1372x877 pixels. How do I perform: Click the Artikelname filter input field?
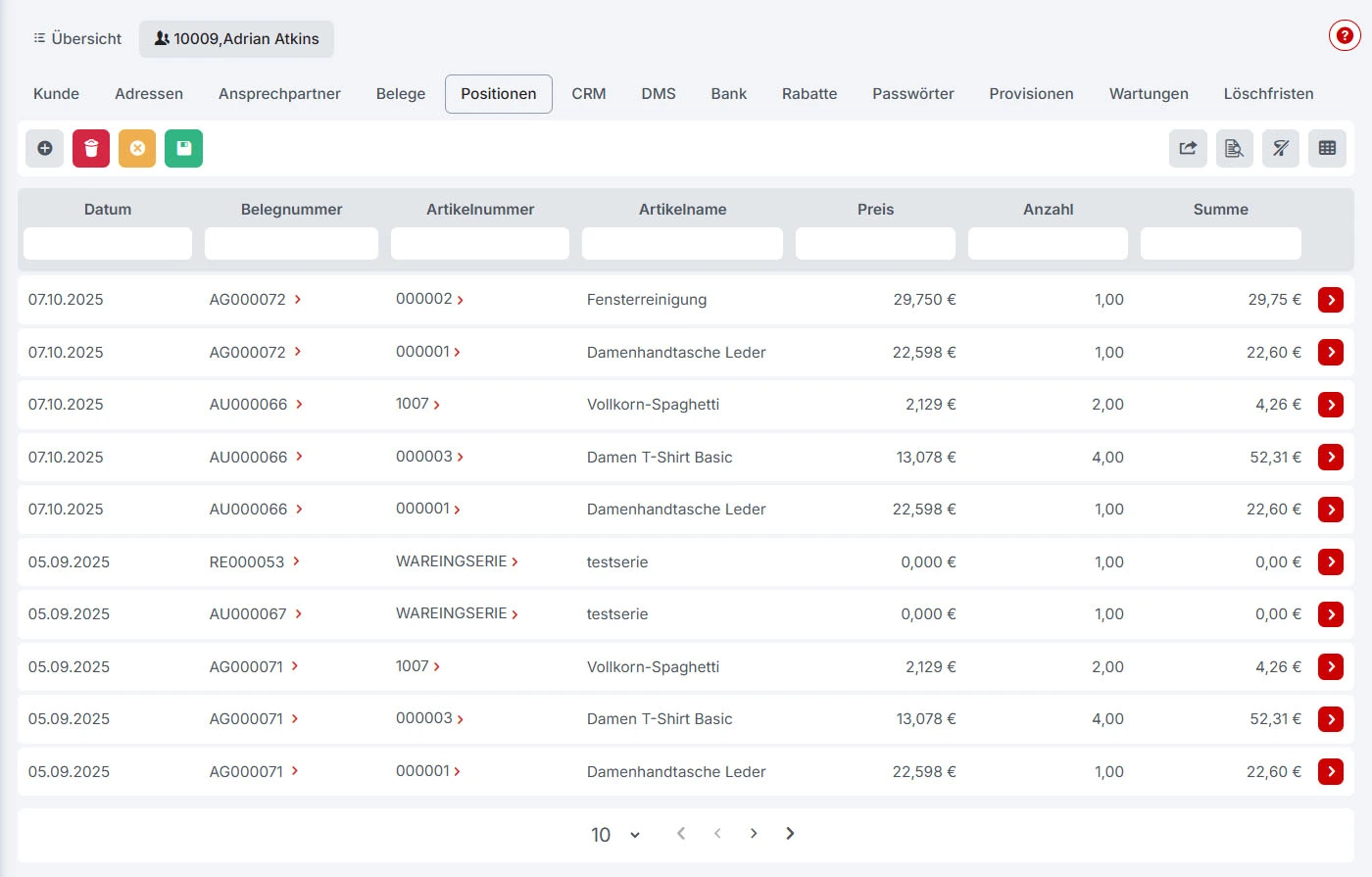(682, 244)
